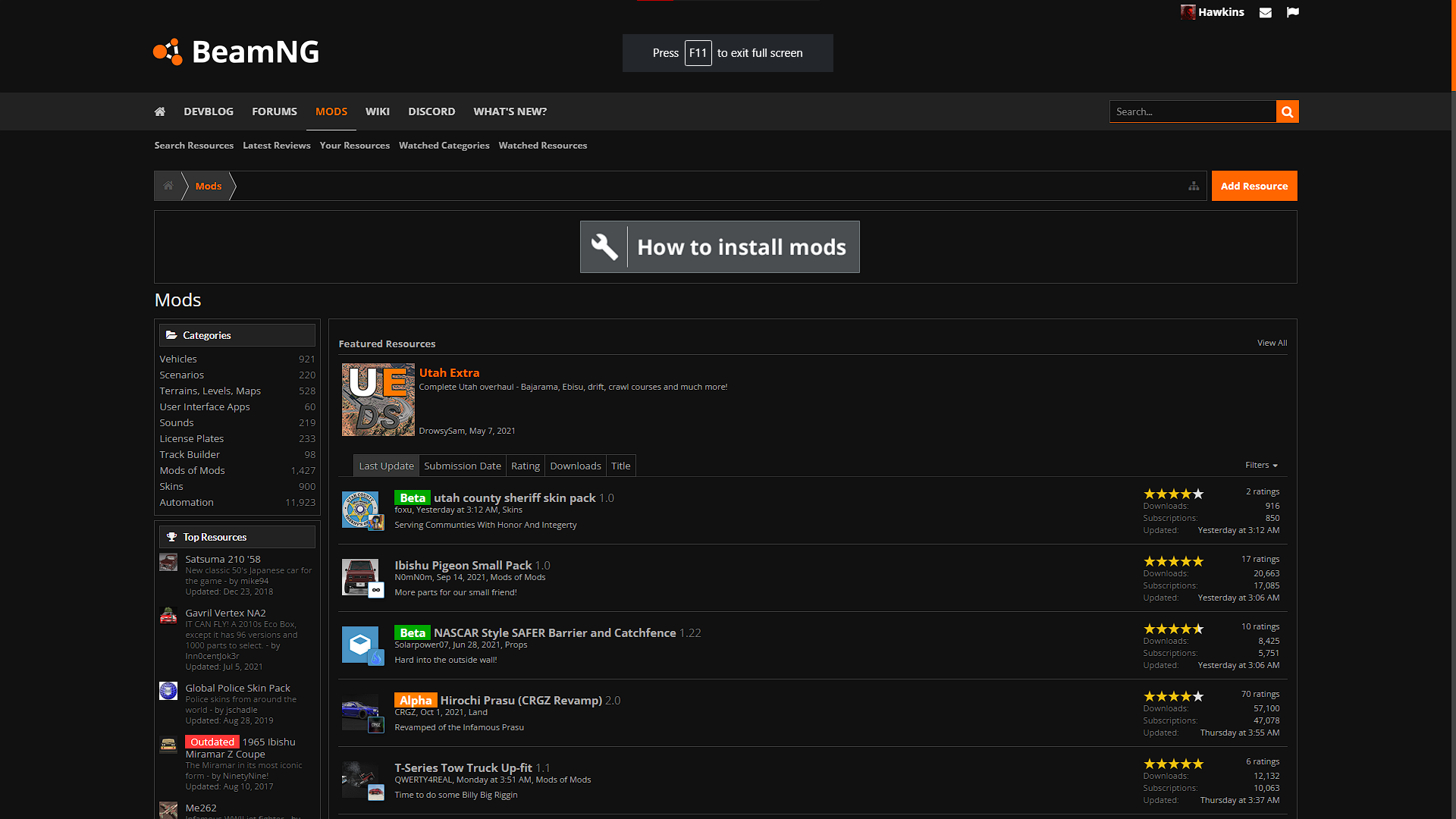1456x819 pixels.
Task: Click Hawkins user avatar
Action: (1188, 12)
